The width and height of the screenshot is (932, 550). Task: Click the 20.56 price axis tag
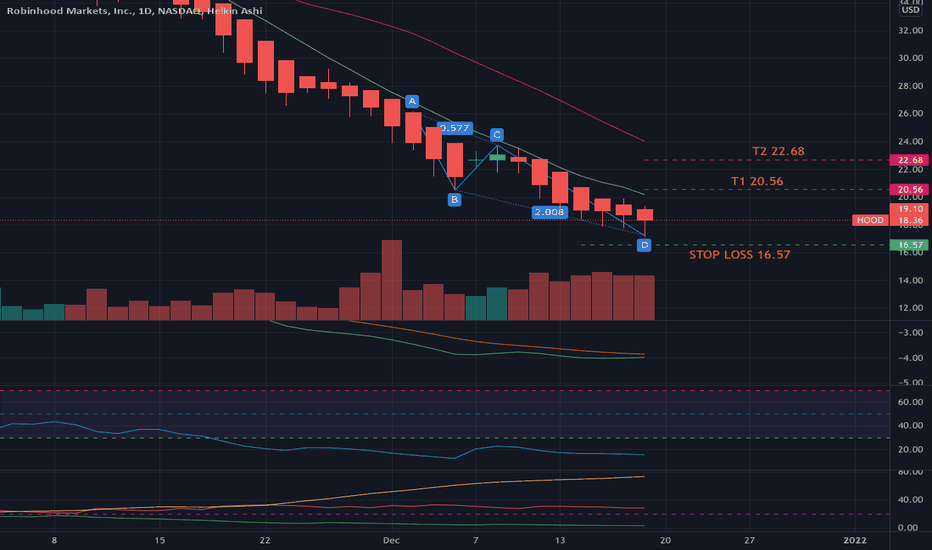pyautogui.click(x=909, y=190)
